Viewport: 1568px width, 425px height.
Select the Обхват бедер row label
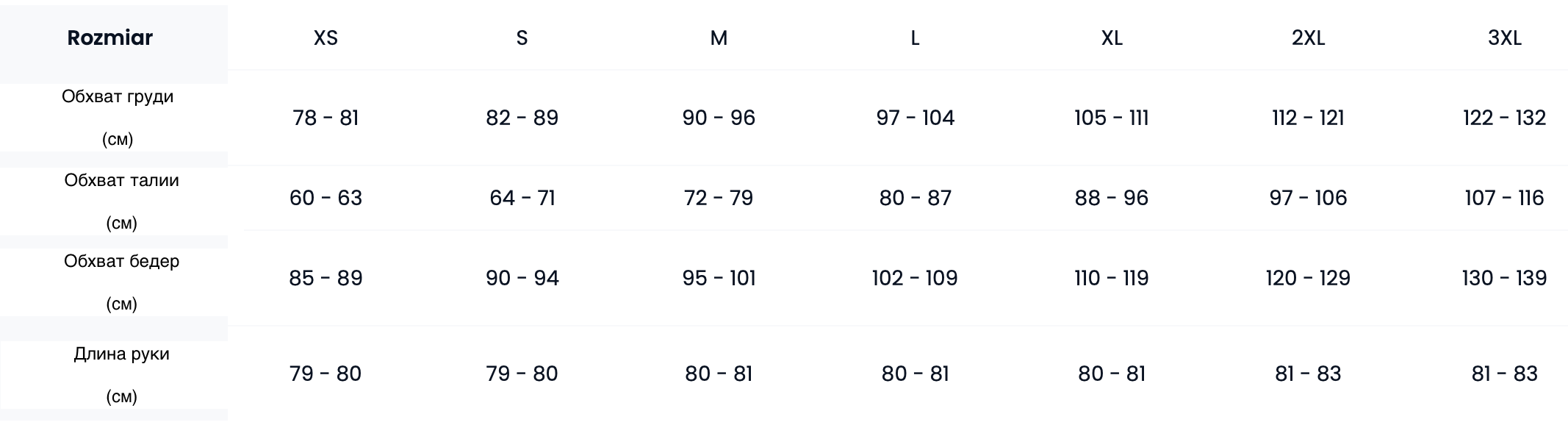pos(121,262)
